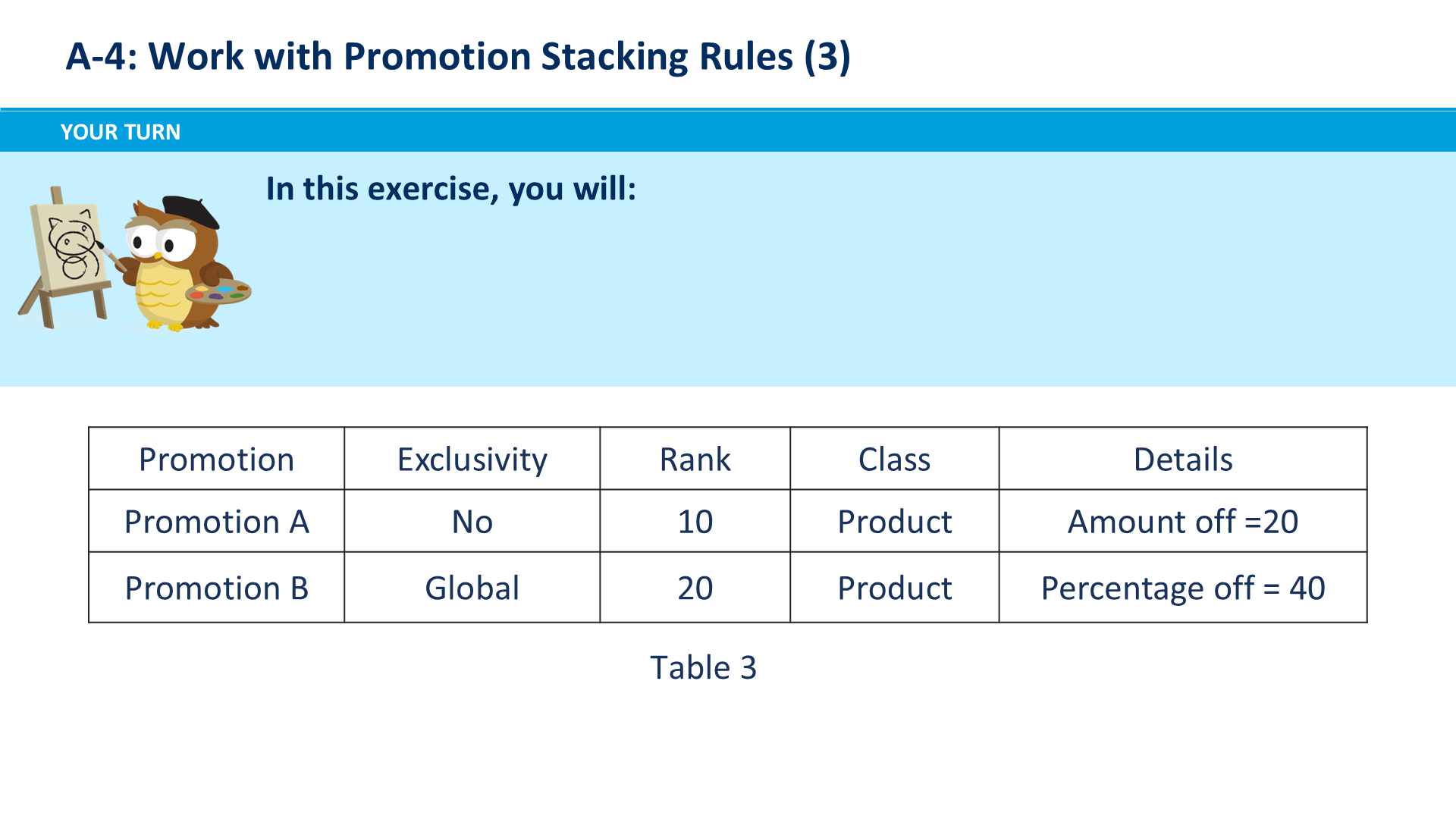Image resolution: width=1456 pixels, height=819 pixels.
Task: Click the owl painter illustration
Action: (x=134, y=259)
